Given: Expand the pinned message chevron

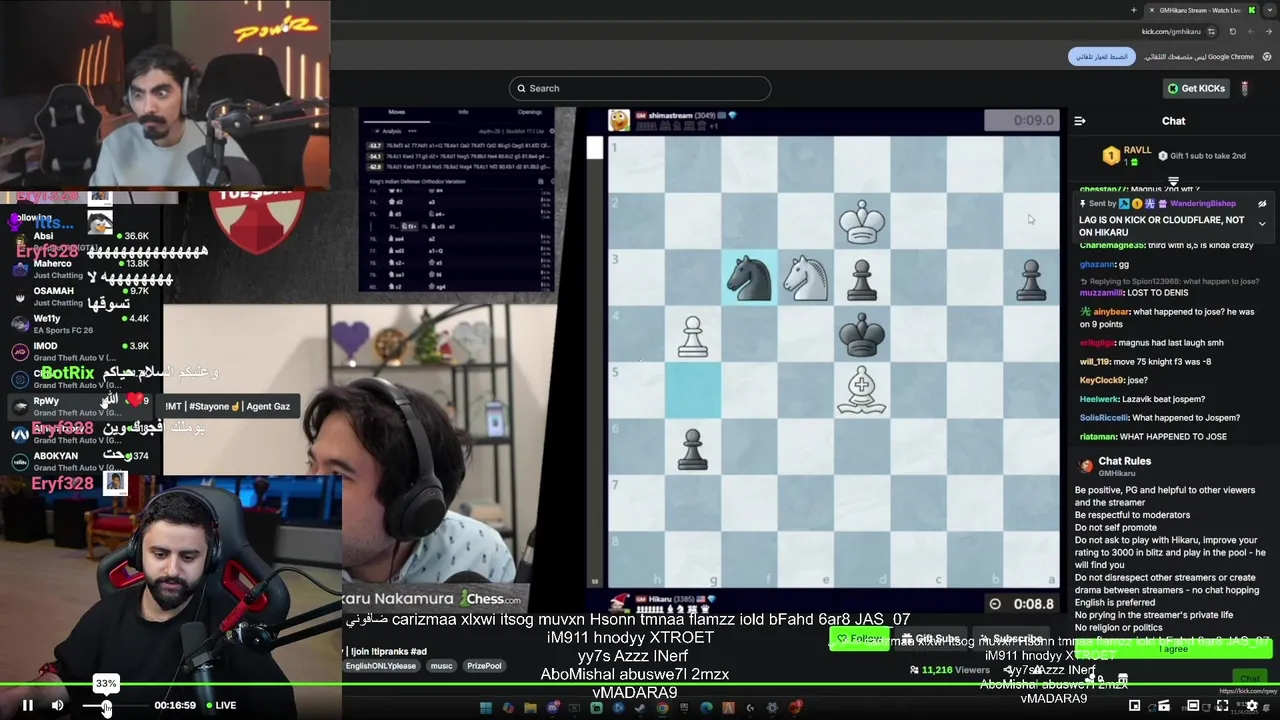Looking at the screenshot, I should click(x=1262, y=224).
